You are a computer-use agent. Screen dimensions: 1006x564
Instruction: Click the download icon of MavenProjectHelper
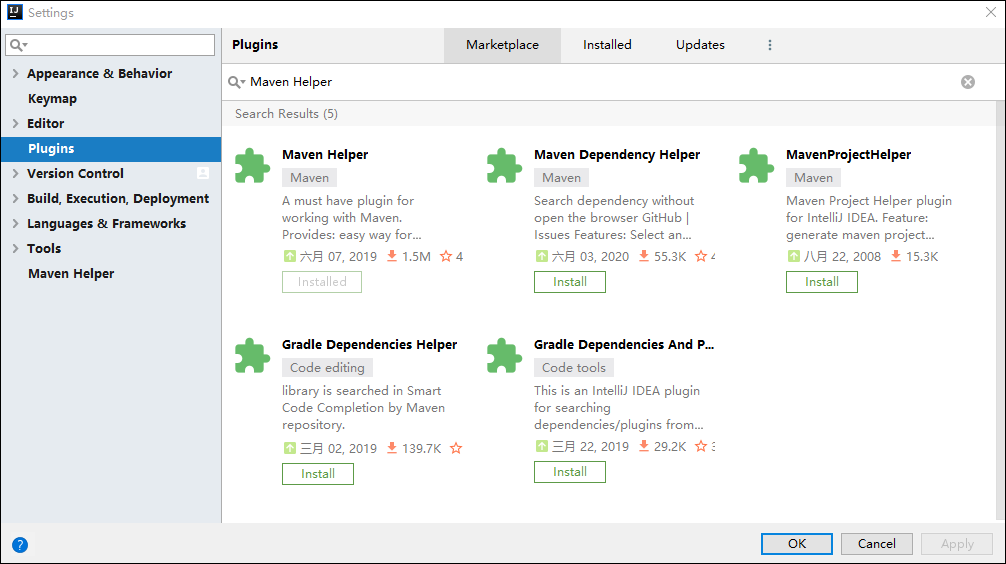[896, 256]
